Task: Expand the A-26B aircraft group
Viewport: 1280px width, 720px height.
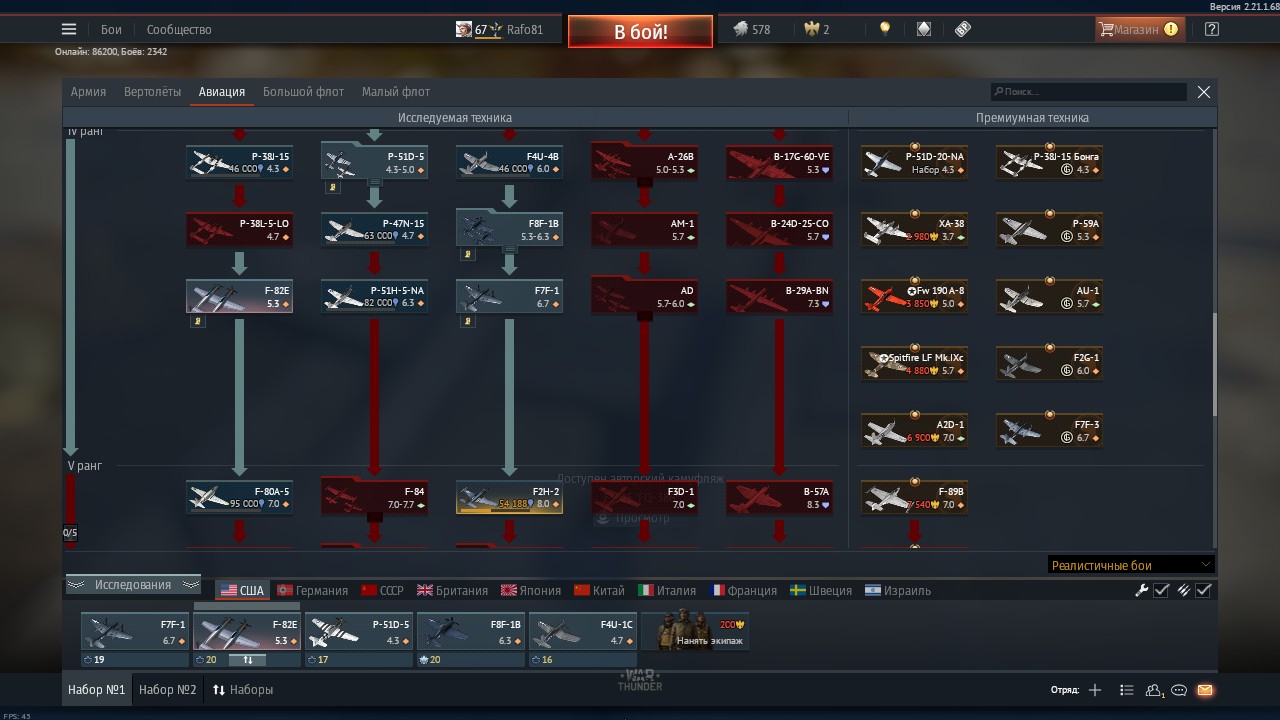Action: [x=644, y=162]
